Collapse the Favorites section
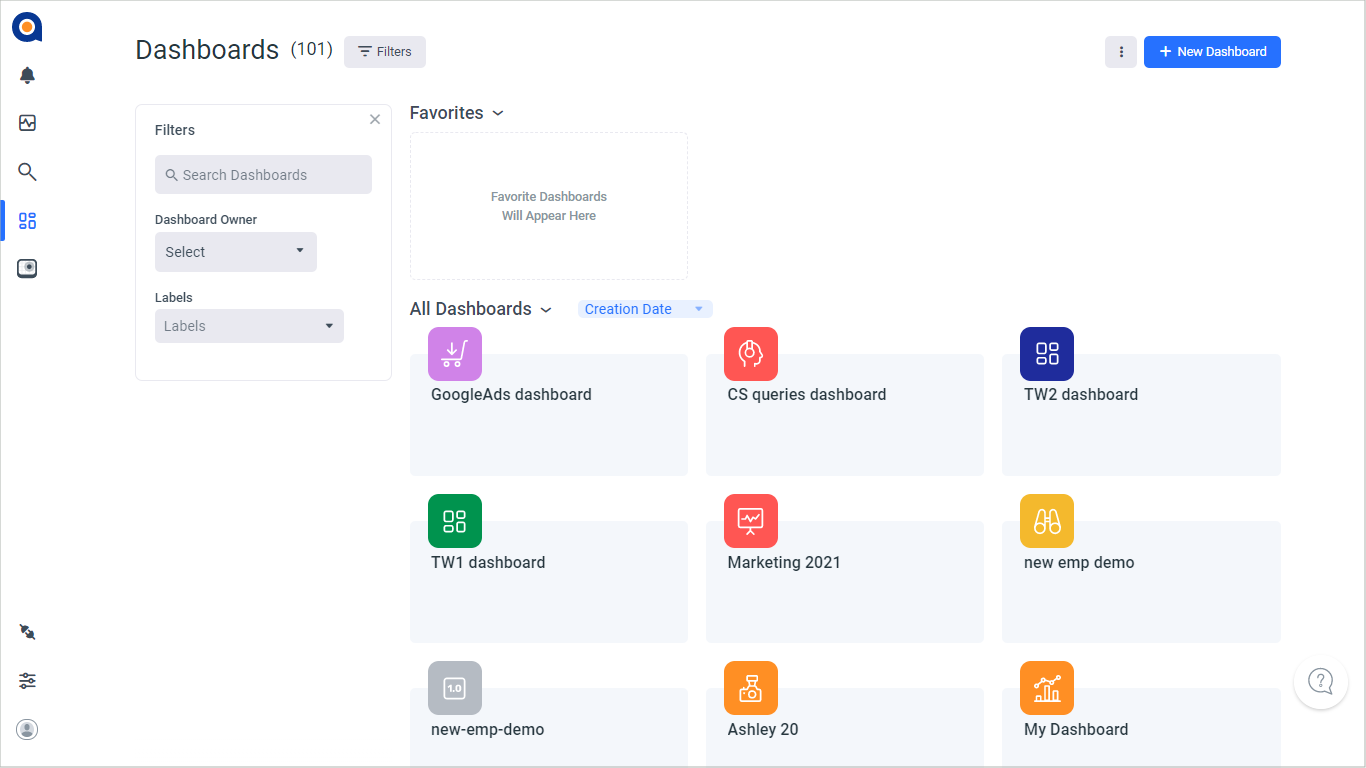Viewport: 1366px width, 768px height. pos(498,113)
